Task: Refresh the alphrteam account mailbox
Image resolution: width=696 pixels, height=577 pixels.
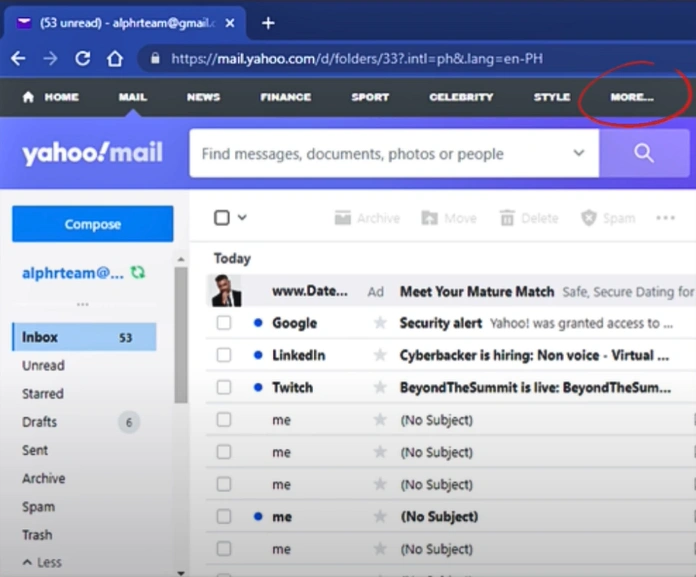Action: [138, 272]
